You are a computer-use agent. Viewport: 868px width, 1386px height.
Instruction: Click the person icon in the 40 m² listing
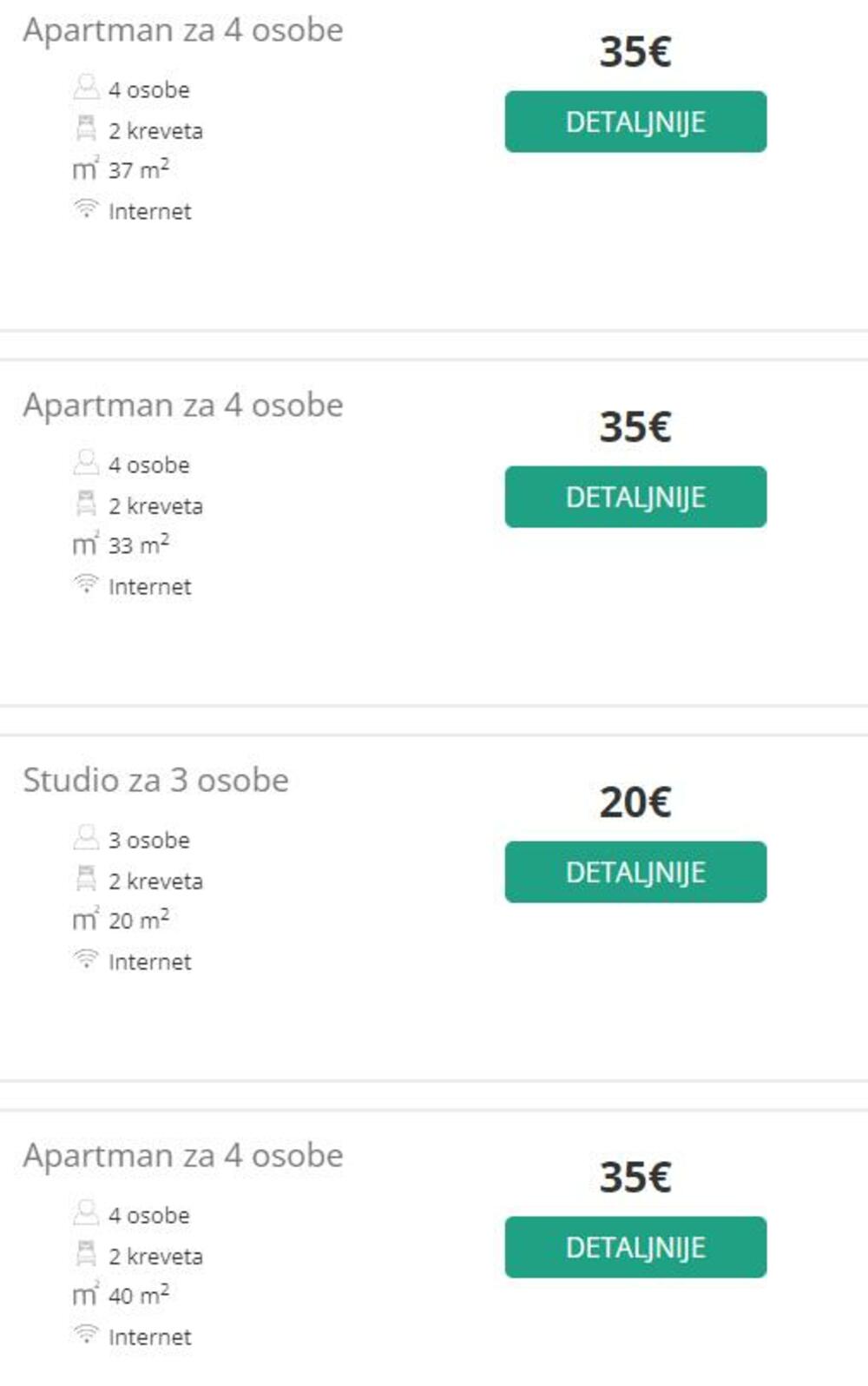click(86, 1213)
